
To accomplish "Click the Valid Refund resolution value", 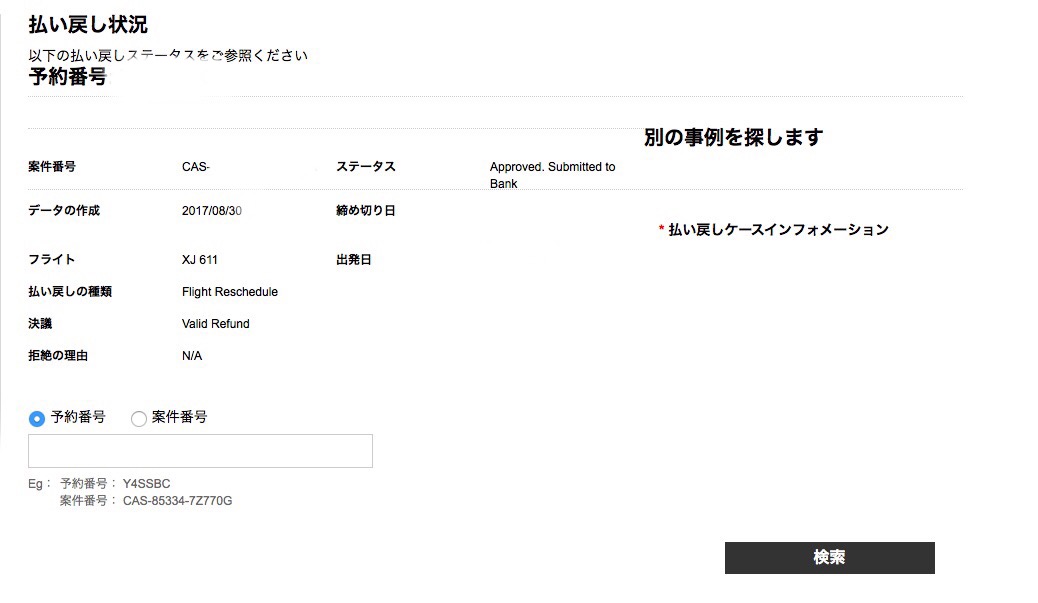I will point(216,324).
